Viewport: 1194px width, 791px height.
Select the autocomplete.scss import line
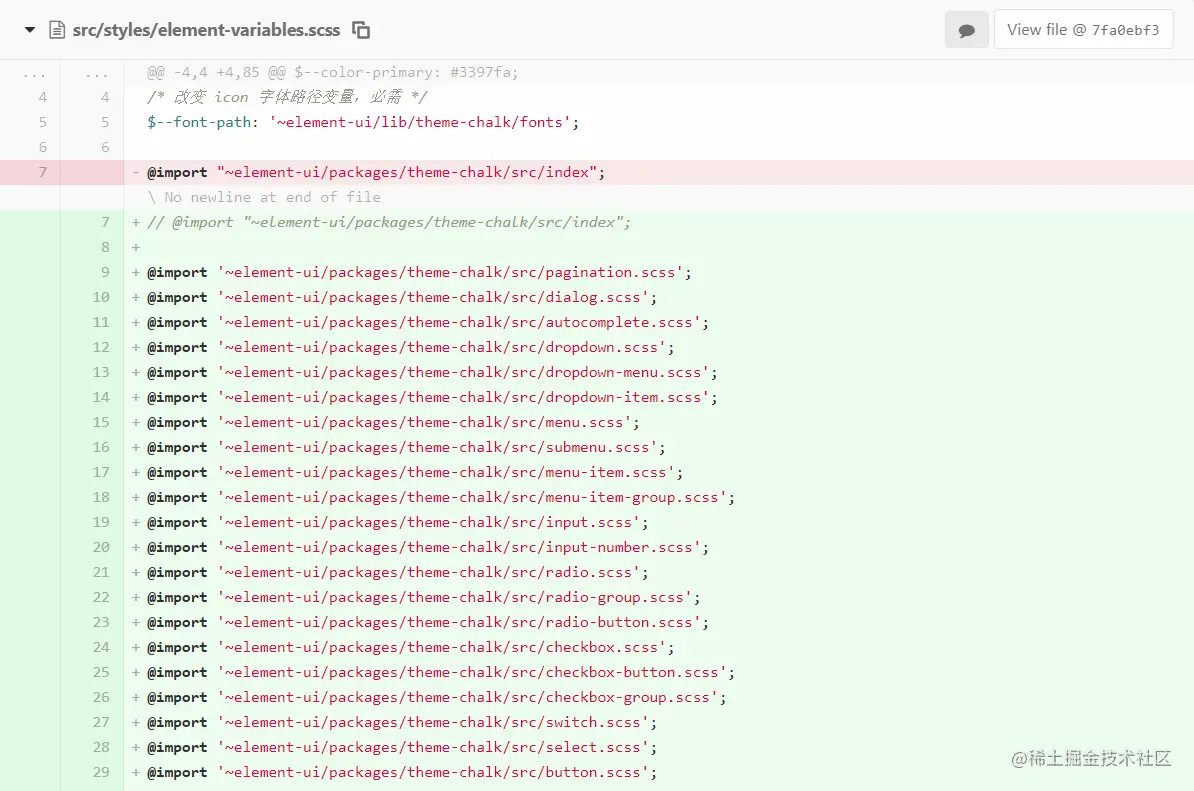(428, 322)
